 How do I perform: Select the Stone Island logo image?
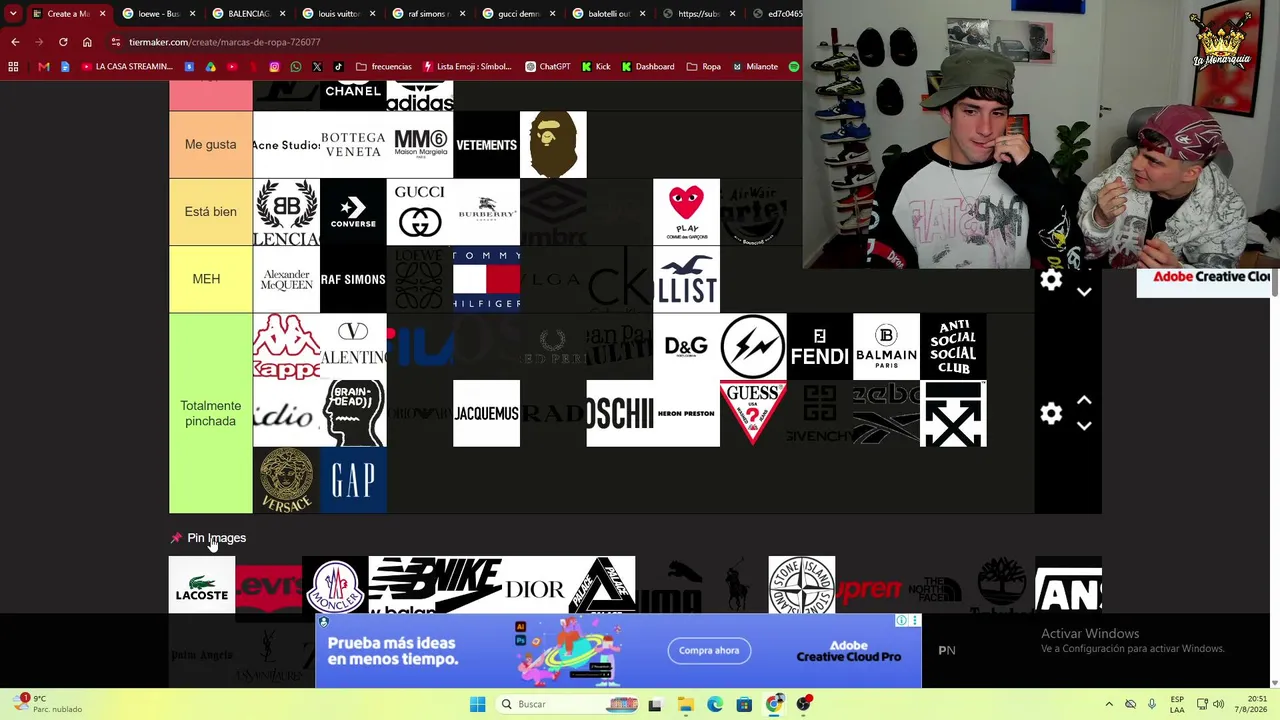pos(802,585)
